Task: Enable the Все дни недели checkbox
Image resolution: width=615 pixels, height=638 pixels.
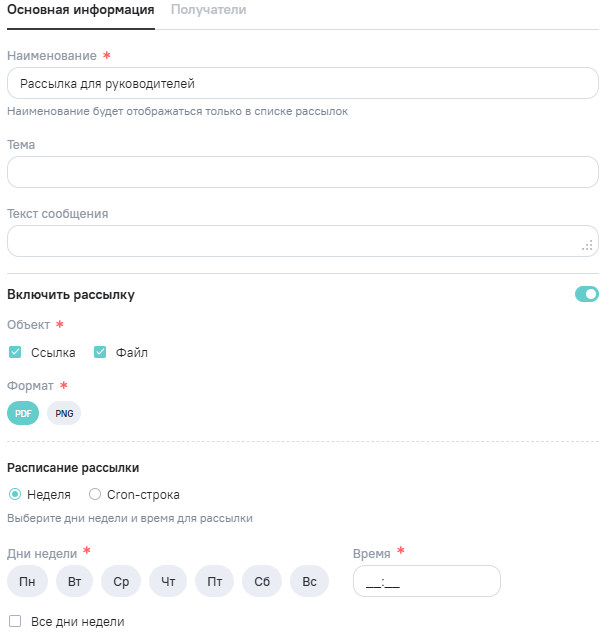Action: click(15, 621)
